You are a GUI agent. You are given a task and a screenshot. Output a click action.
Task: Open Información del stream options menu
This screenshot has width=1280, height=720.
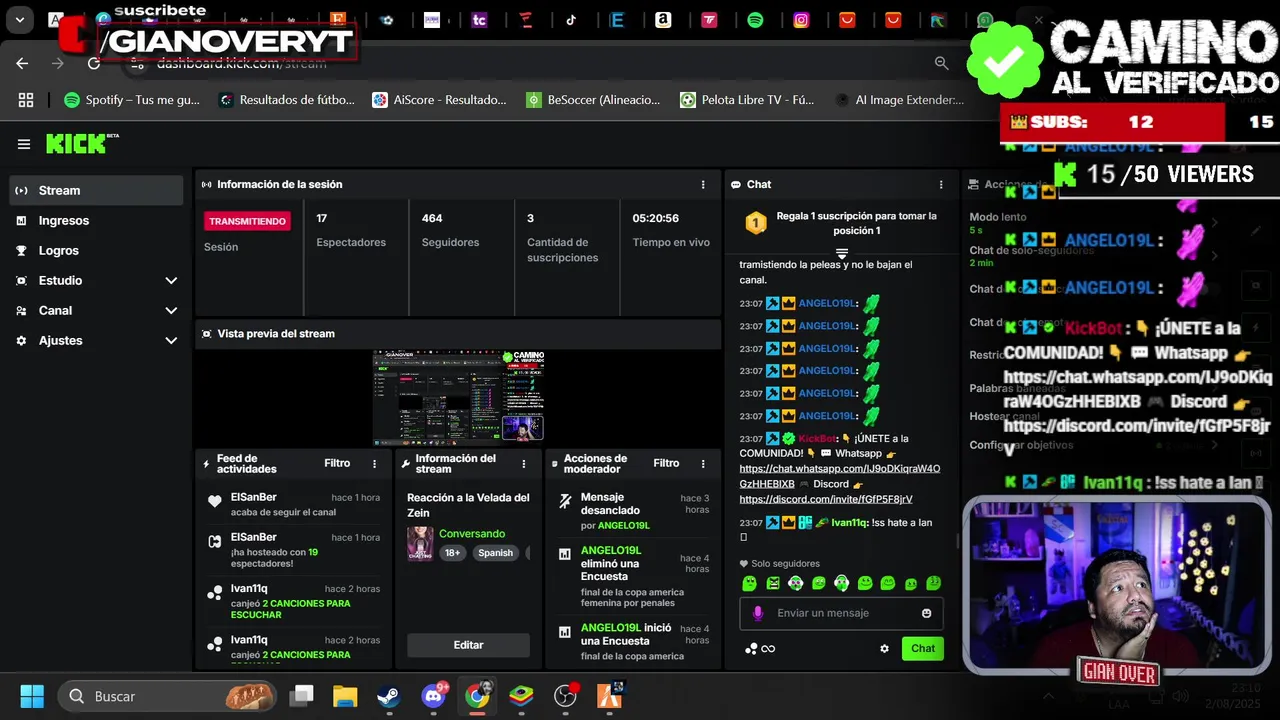coord(524,463)
